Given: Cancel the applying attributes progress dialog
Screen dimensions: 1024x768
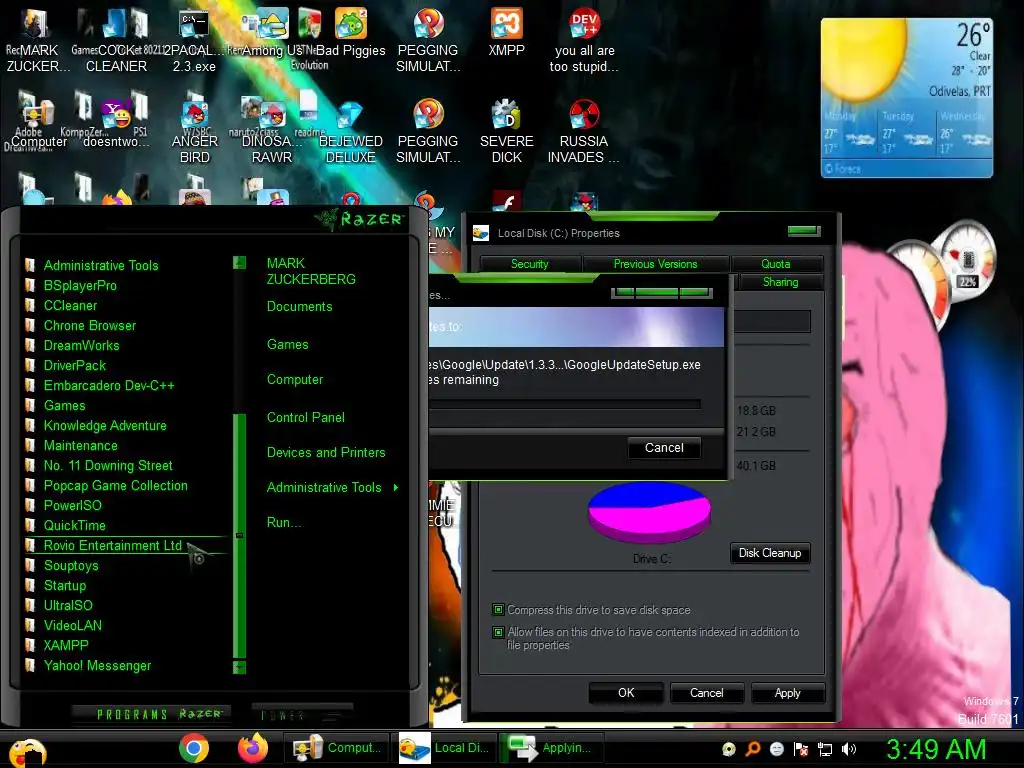Looking at the screenshot, I should (664, 448).
